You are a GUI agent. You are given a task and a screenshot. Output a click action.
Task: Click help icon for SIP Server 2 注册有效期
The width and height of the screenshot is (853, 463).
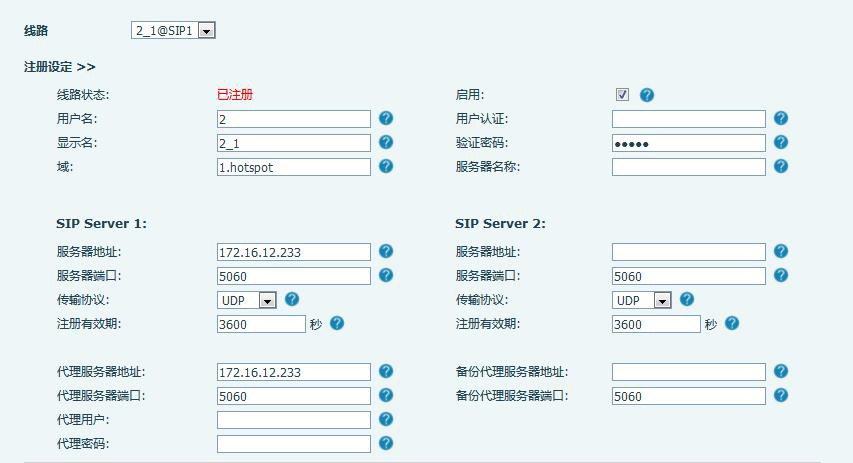(732, 323)
